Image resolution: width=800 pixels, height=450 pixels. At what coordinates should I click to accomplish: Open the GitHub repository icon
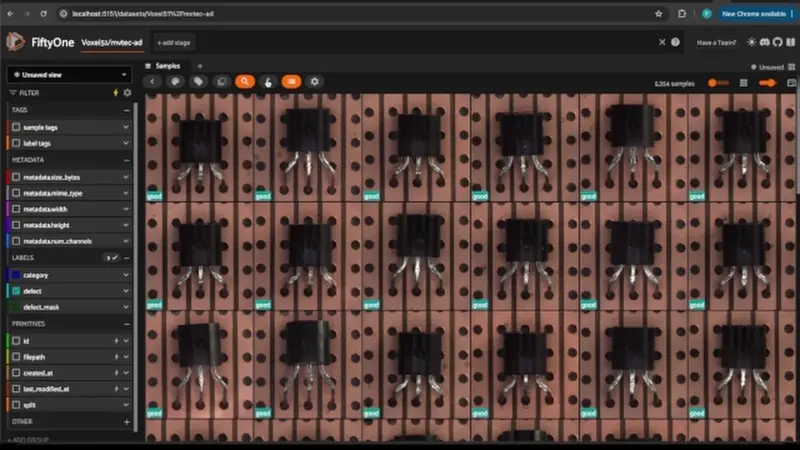click(777, 42)
